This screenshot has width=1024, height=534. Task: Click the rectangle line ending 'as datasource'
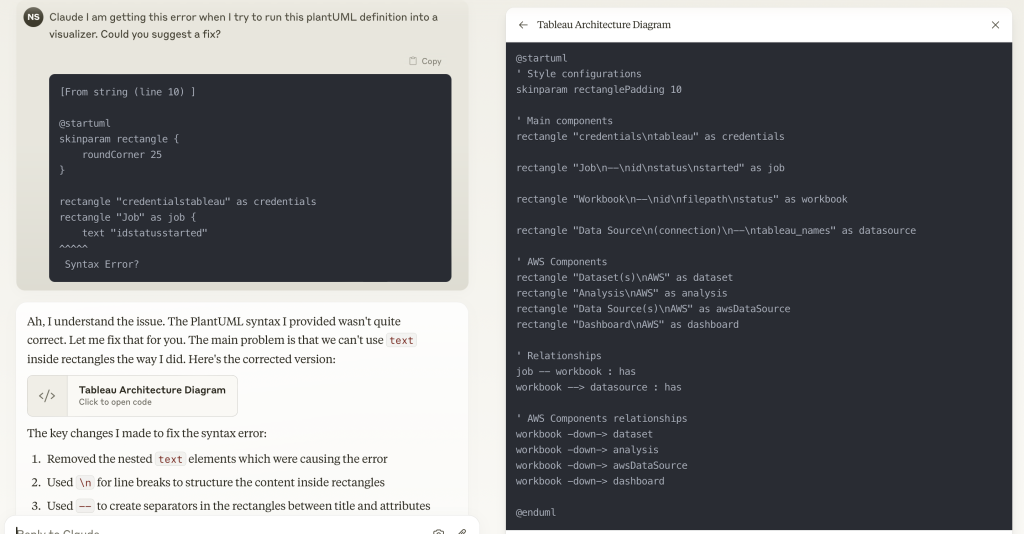[x=716, y=230]
